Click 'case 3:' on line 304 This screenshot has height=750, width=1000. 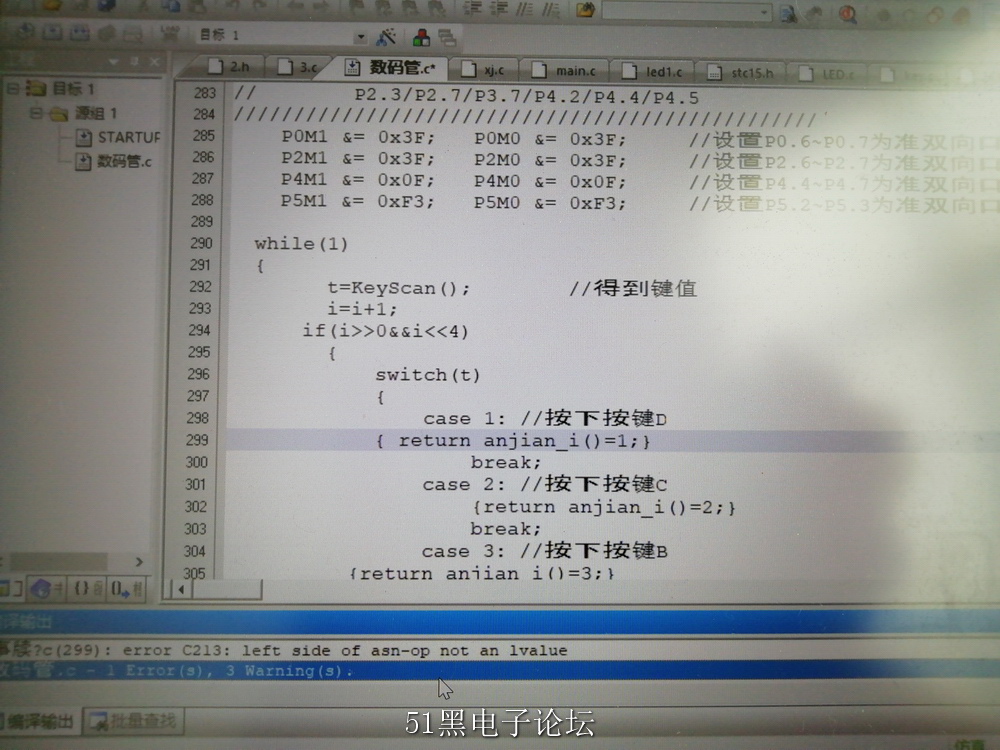point(462,551)
